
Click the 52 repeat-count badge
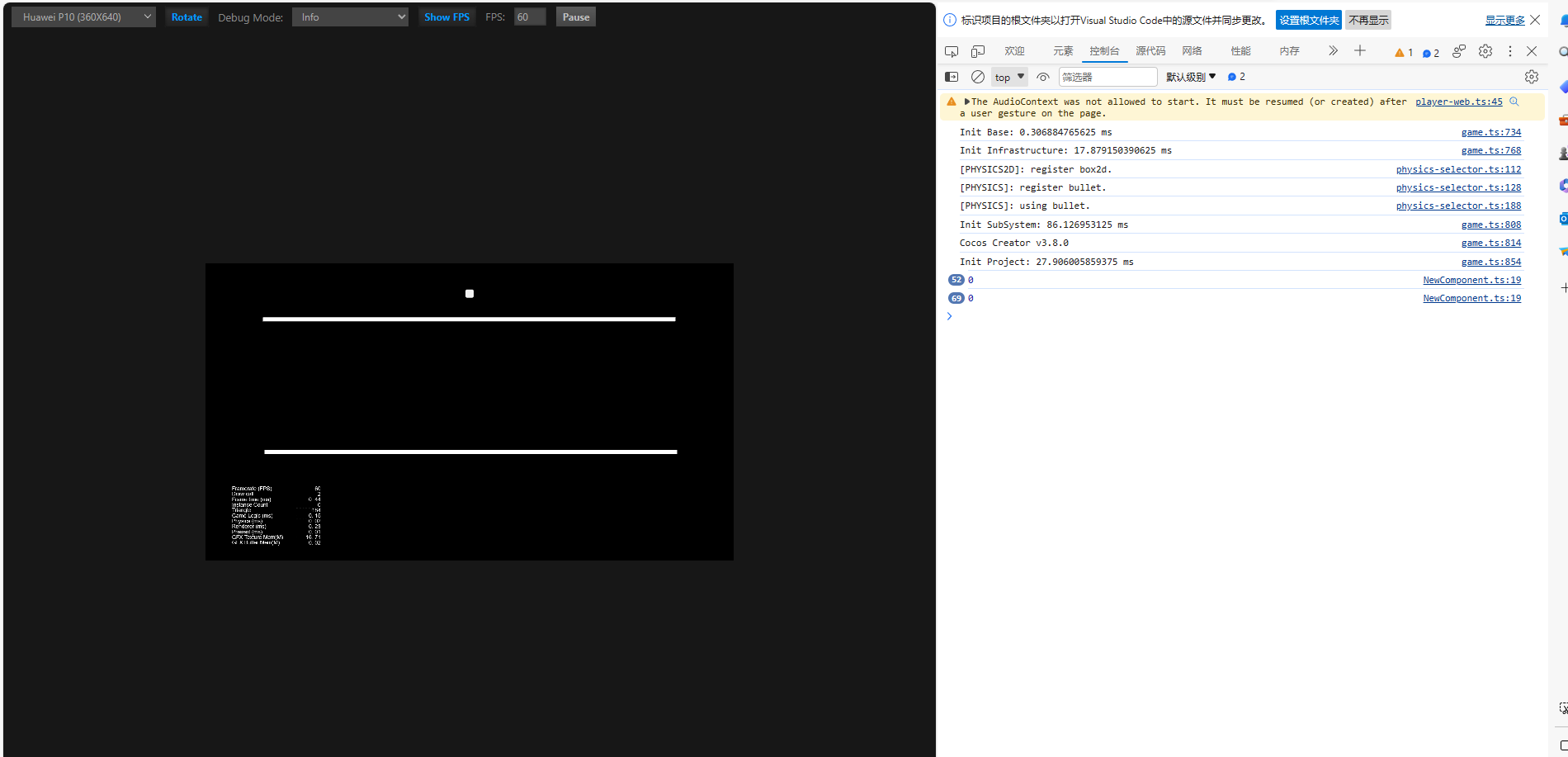[956, 280]
